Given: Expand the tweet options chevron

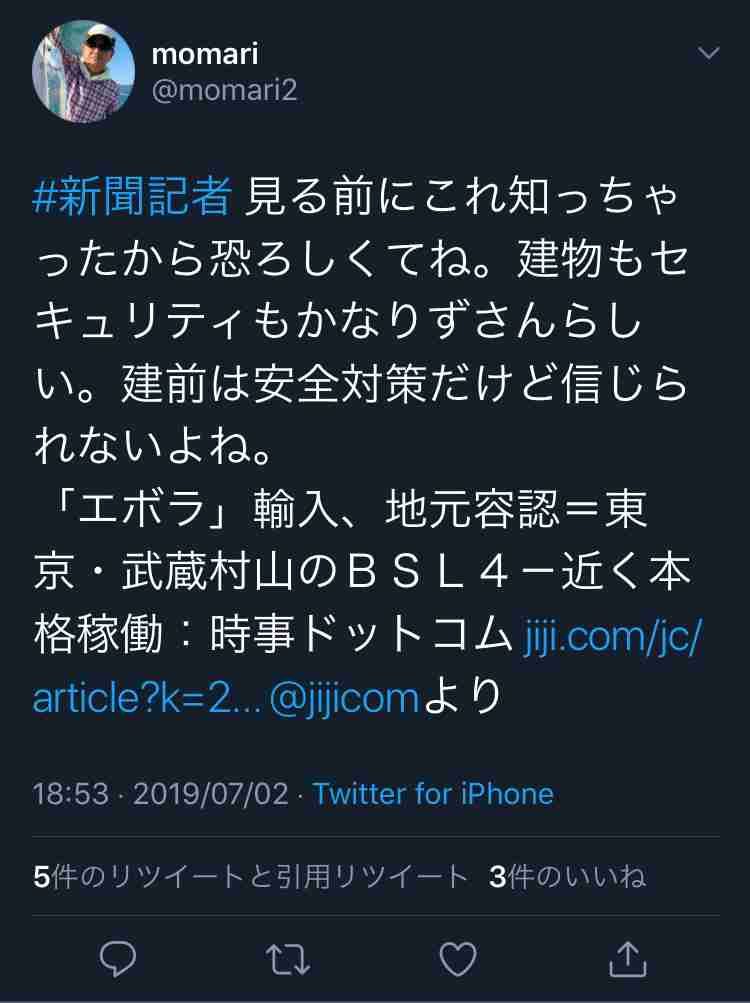Looking at the screenshot, I should coord(709,53).
